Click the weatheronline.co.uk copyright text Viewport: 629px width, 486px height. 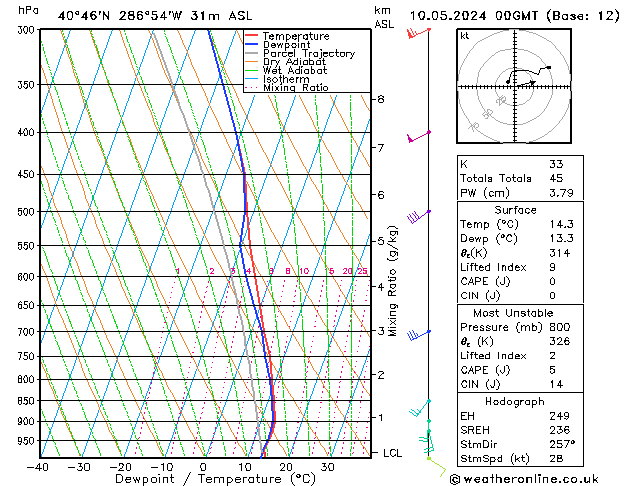(524, 479)
